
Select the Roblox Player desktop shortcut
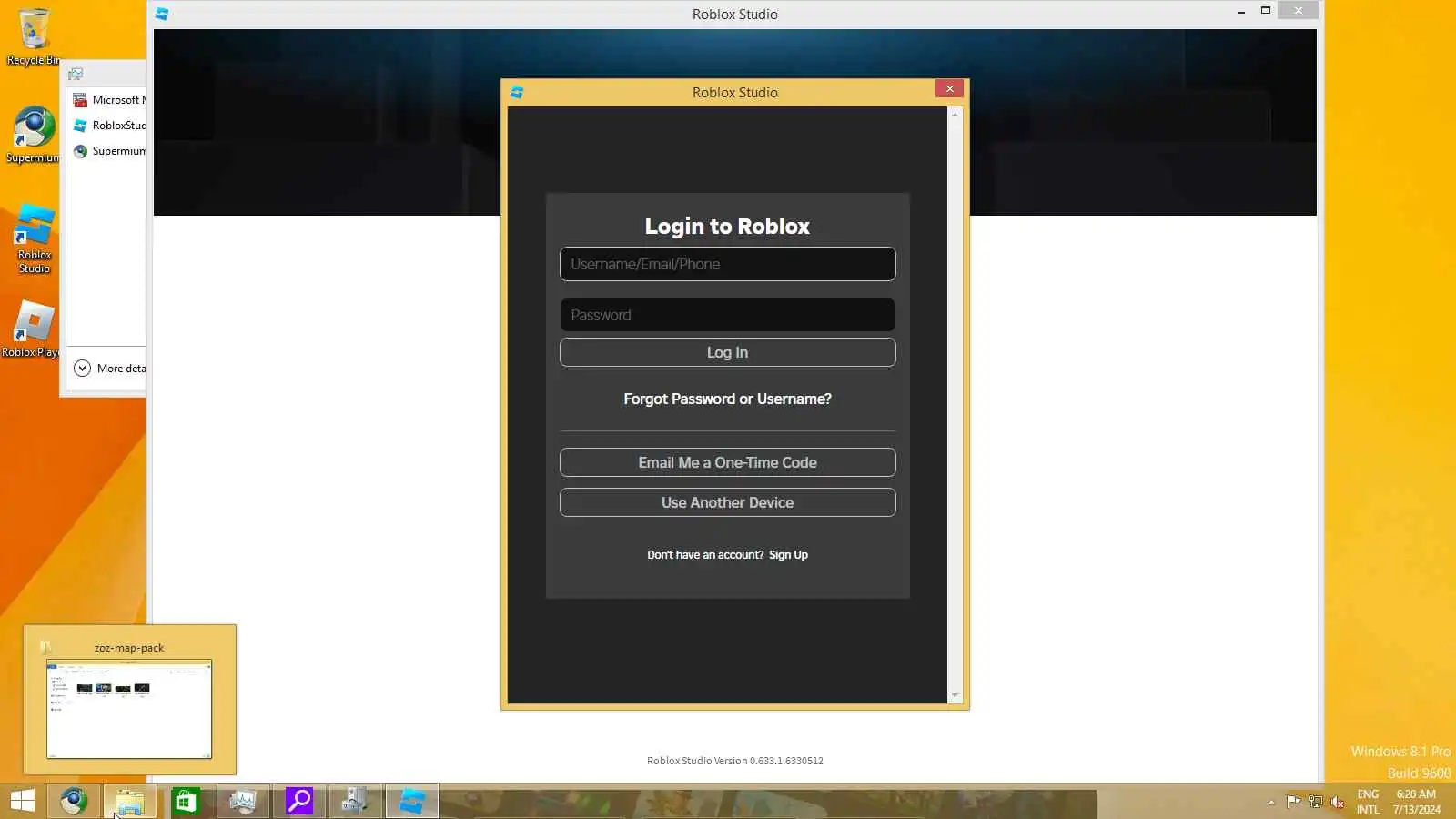coord(31,329)
